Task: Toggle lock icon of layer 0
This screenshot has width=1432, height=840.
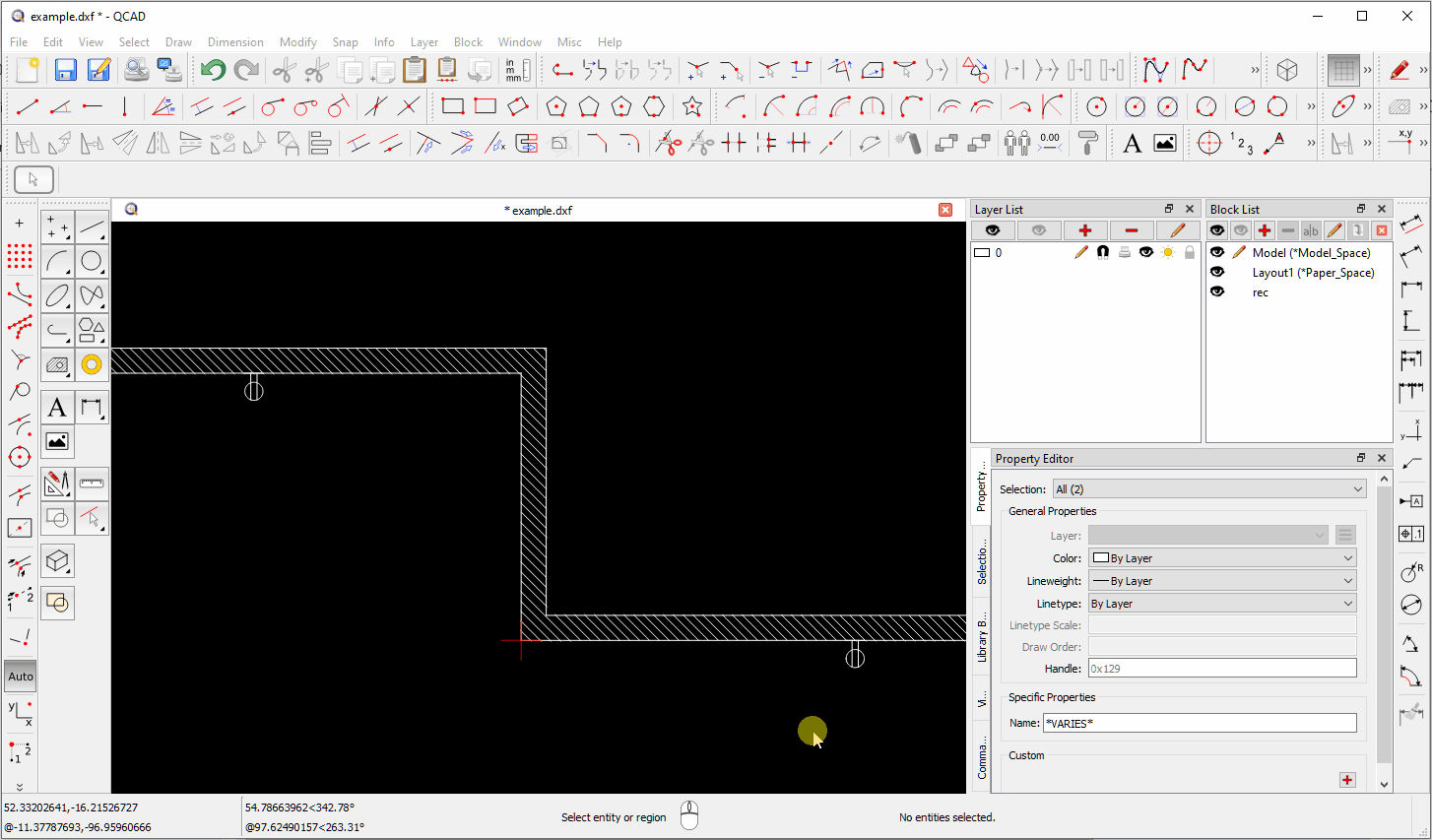Action: click(1189, 253)
